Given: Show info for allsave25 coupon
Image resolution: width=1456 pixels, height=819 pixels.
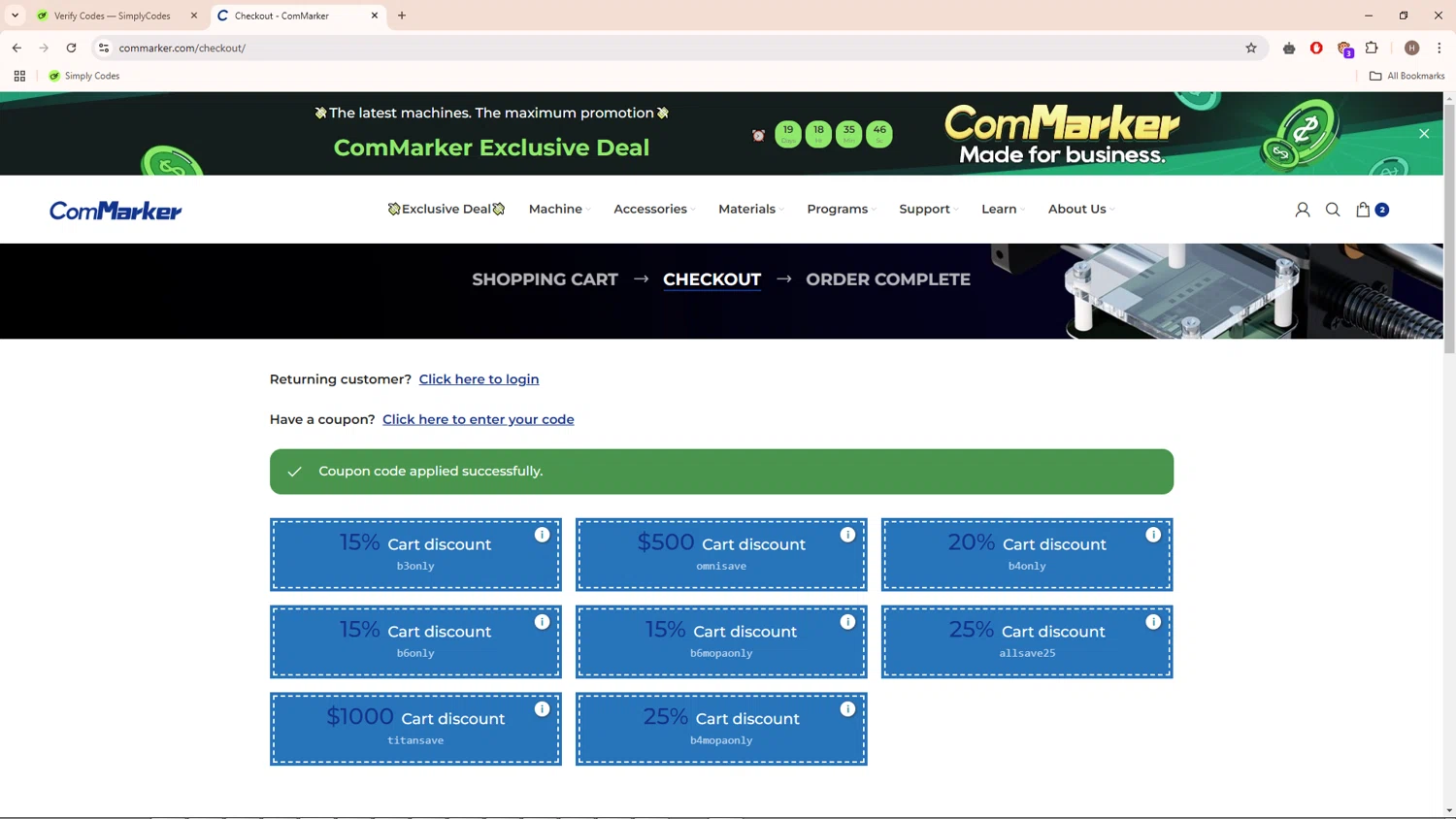Looking at the screenshot, I should click(1153, 622).
